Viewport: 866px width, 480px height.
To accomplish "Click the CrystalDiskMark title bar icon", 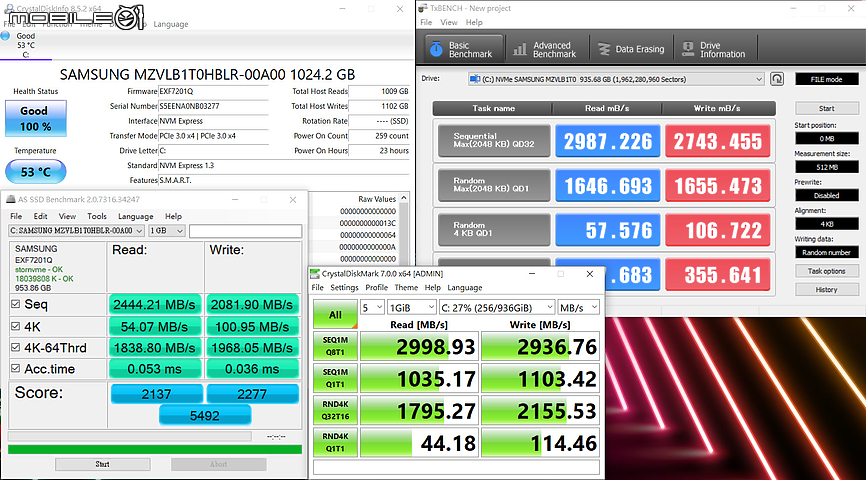I will (x=315, y=273).
